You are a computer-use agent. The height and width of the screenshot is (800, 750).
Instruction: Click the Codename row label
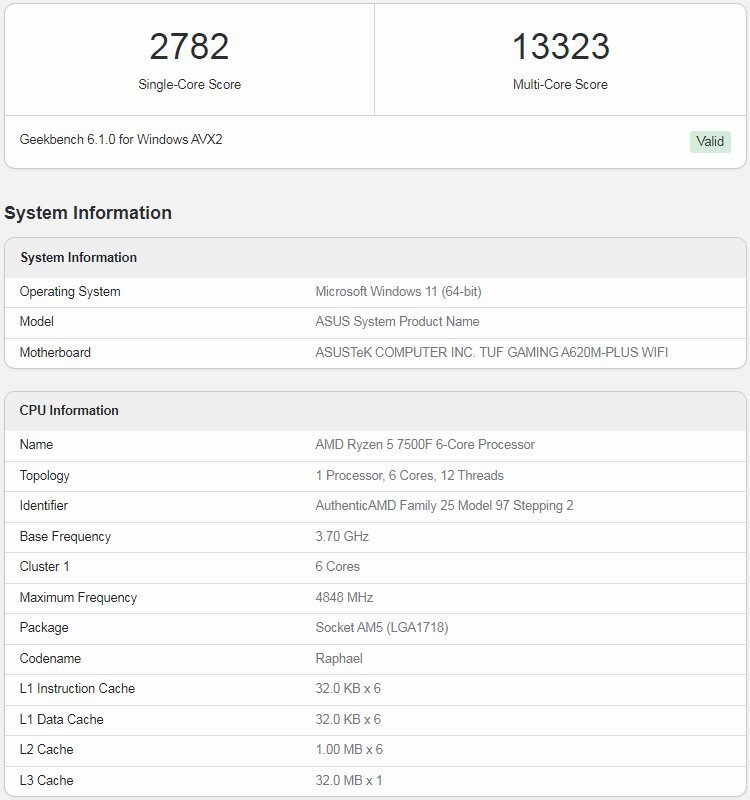click(51, 658)
